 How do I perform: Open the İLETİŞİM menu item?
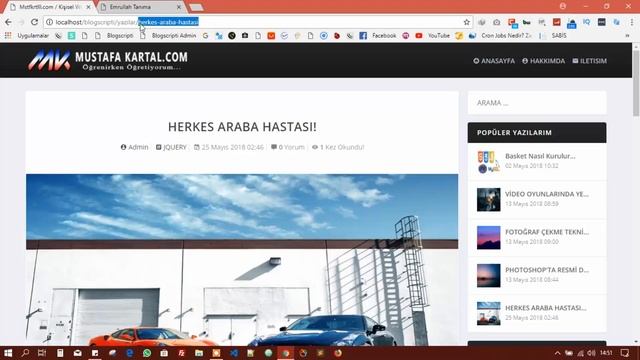click(x=589, y=61)
